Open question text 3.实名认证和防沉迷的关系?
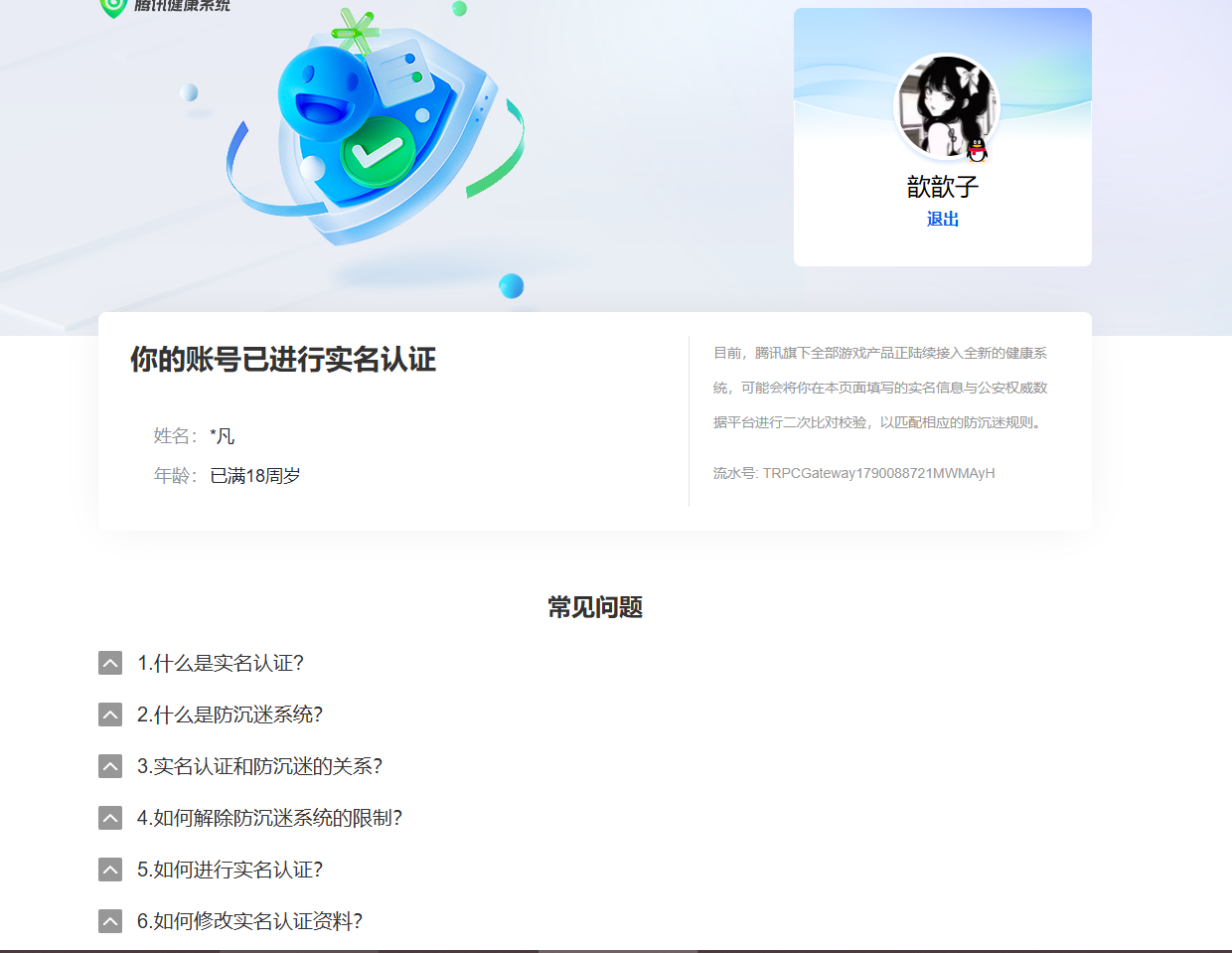 pyautogui.click(x=260, y=766)
